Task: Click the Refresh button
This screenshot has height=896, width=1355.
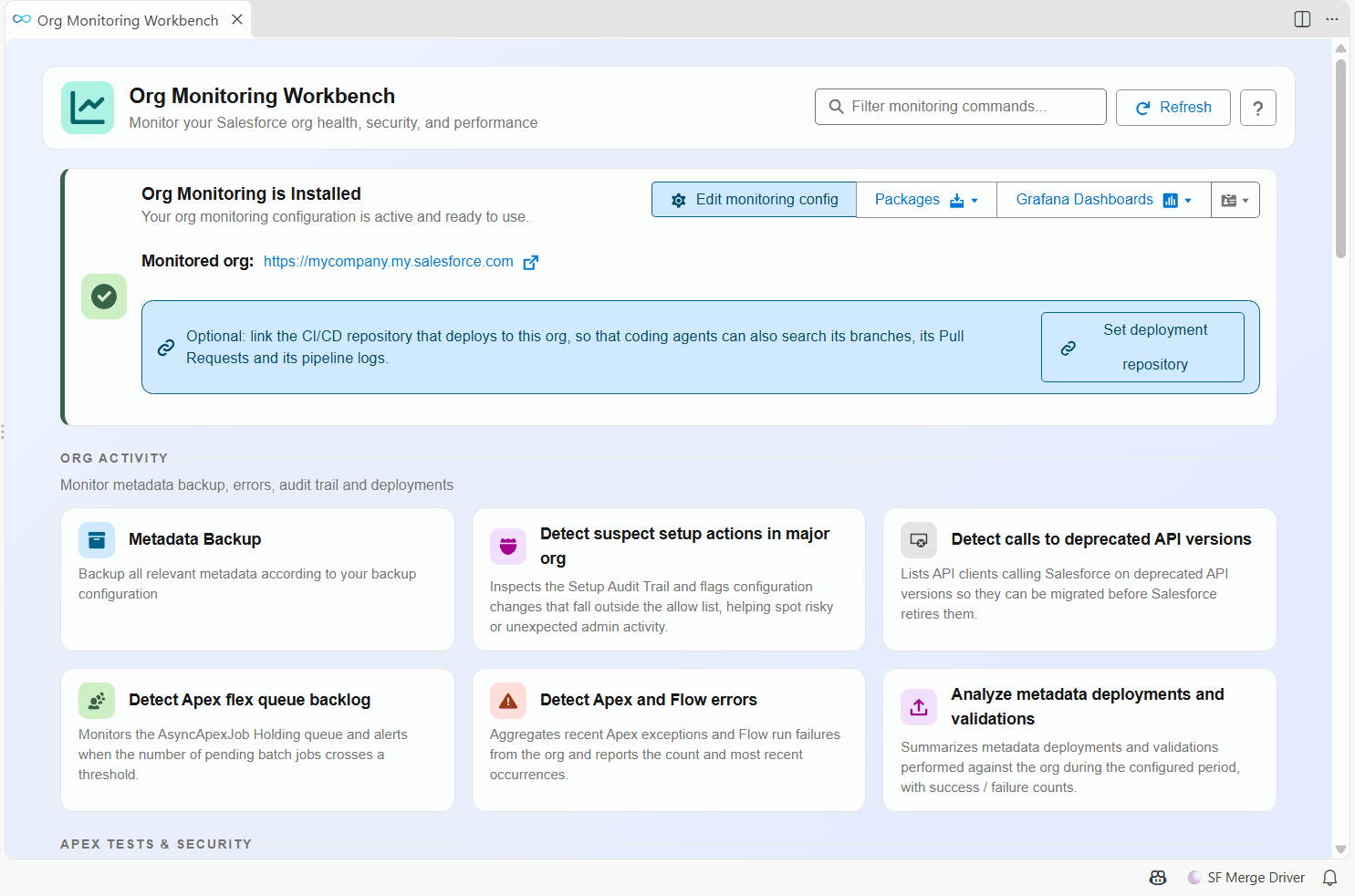Action: tap(1173, 108)
